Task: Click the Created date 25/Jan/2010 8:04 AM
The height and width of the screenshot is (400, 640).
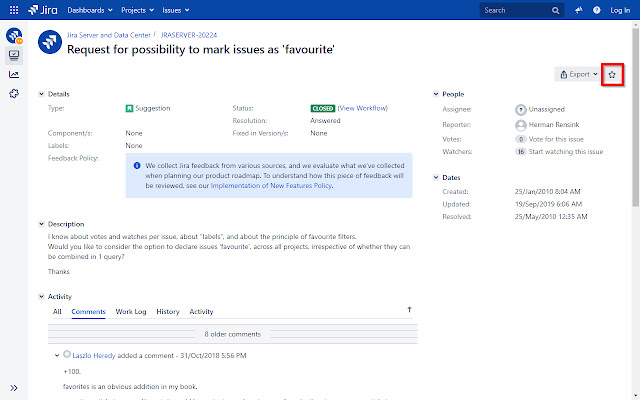Action: (x=547, y=191)
